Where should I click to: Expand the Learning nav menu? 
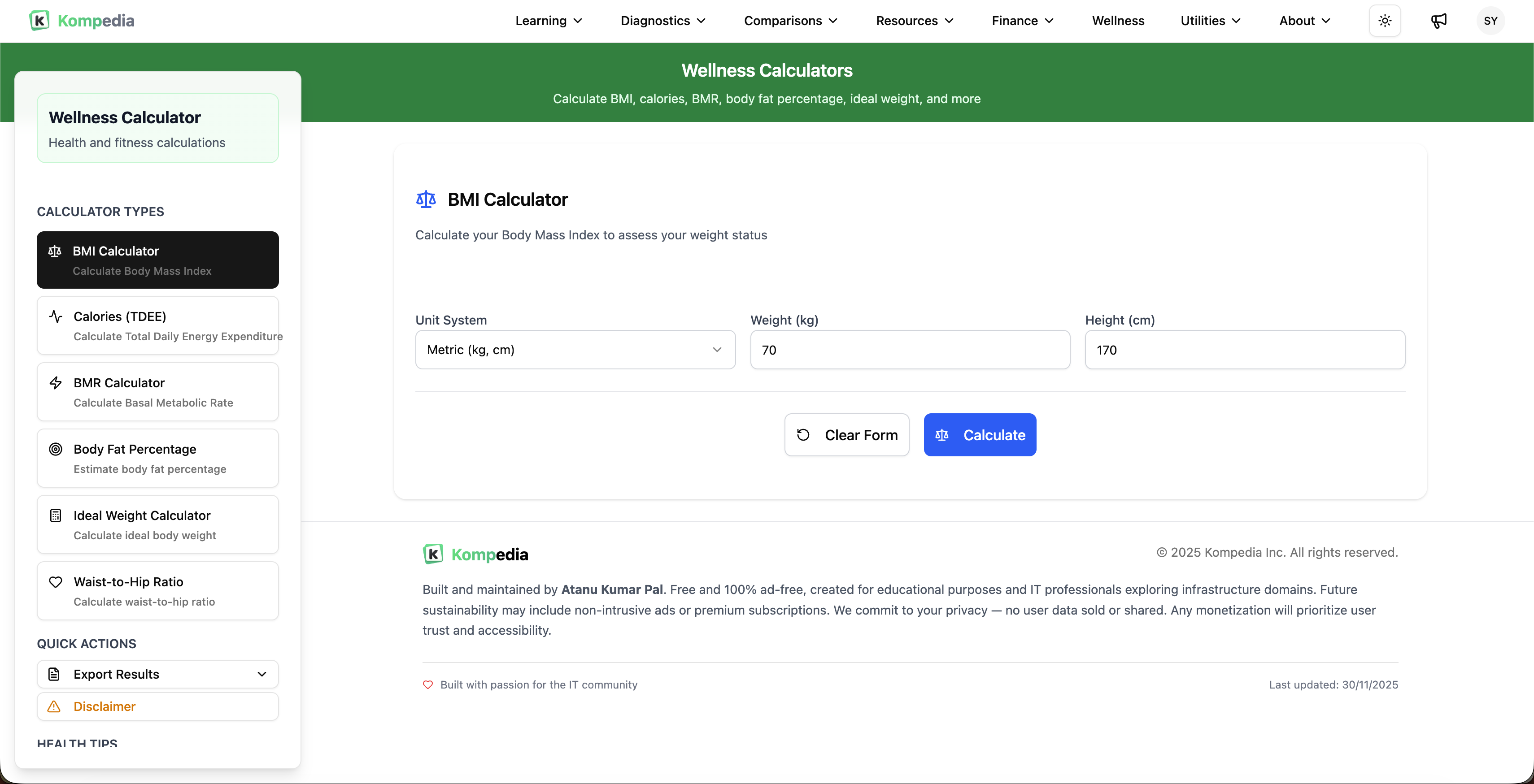549,21
